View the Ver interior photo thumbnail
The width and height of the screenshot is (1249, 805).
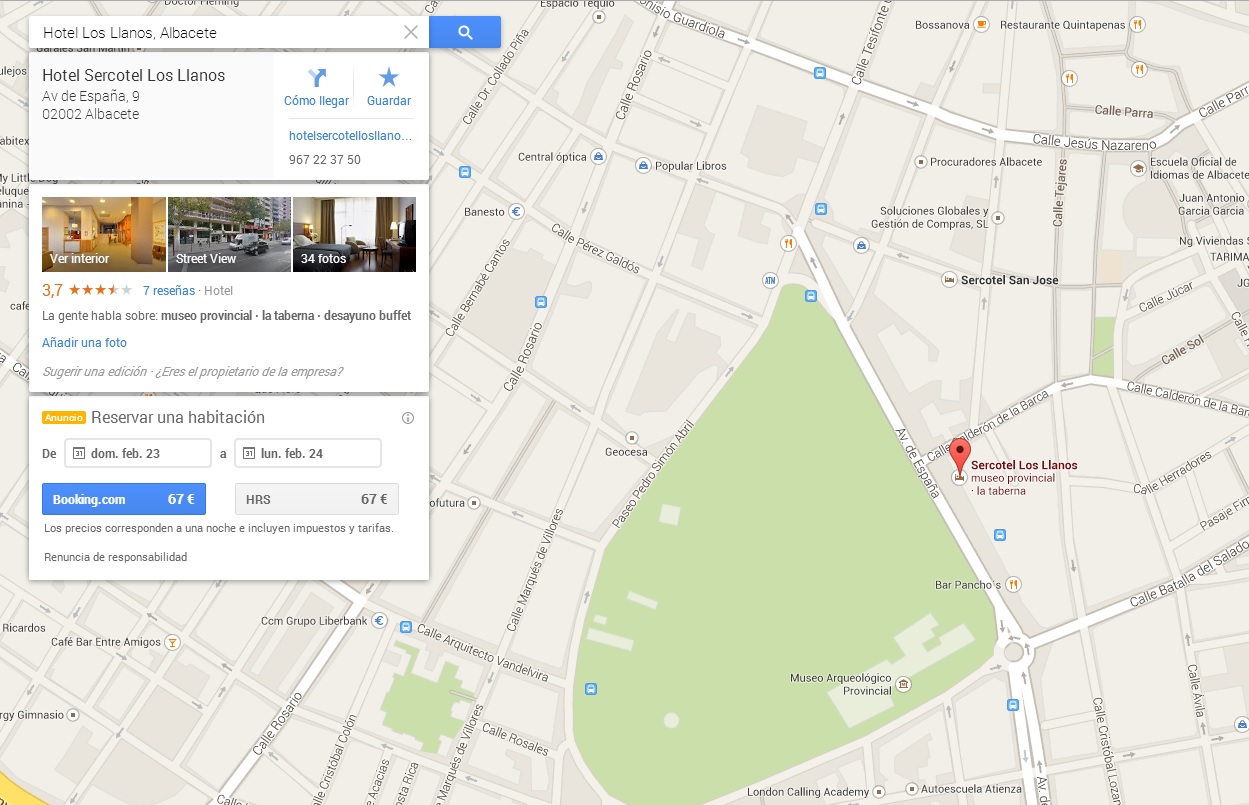point(104,234)
